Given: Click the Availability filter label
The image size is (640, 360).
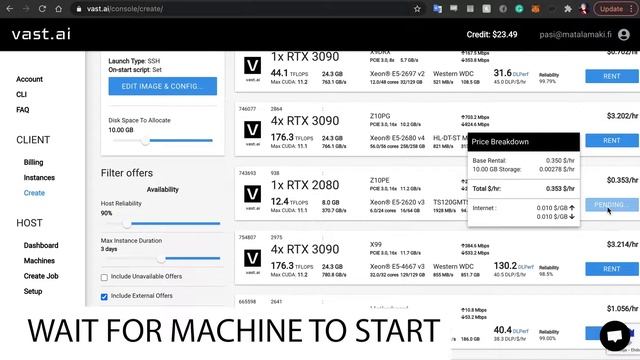Looking at the screenshot, I should pyautogui.click(x=162, y=189).
